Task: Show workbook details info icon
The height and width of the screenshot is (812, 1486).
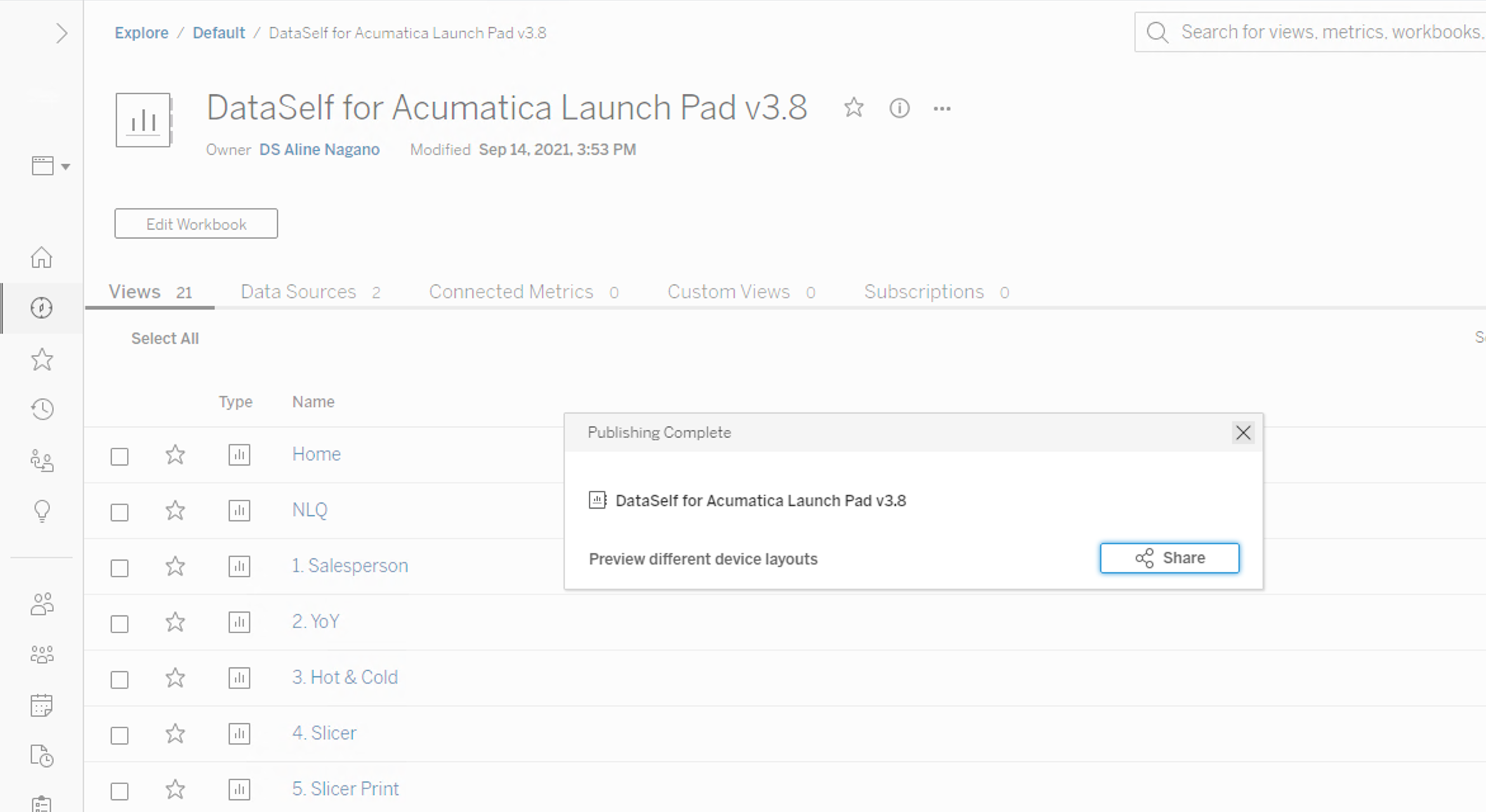Action: [x=899, y=108]
